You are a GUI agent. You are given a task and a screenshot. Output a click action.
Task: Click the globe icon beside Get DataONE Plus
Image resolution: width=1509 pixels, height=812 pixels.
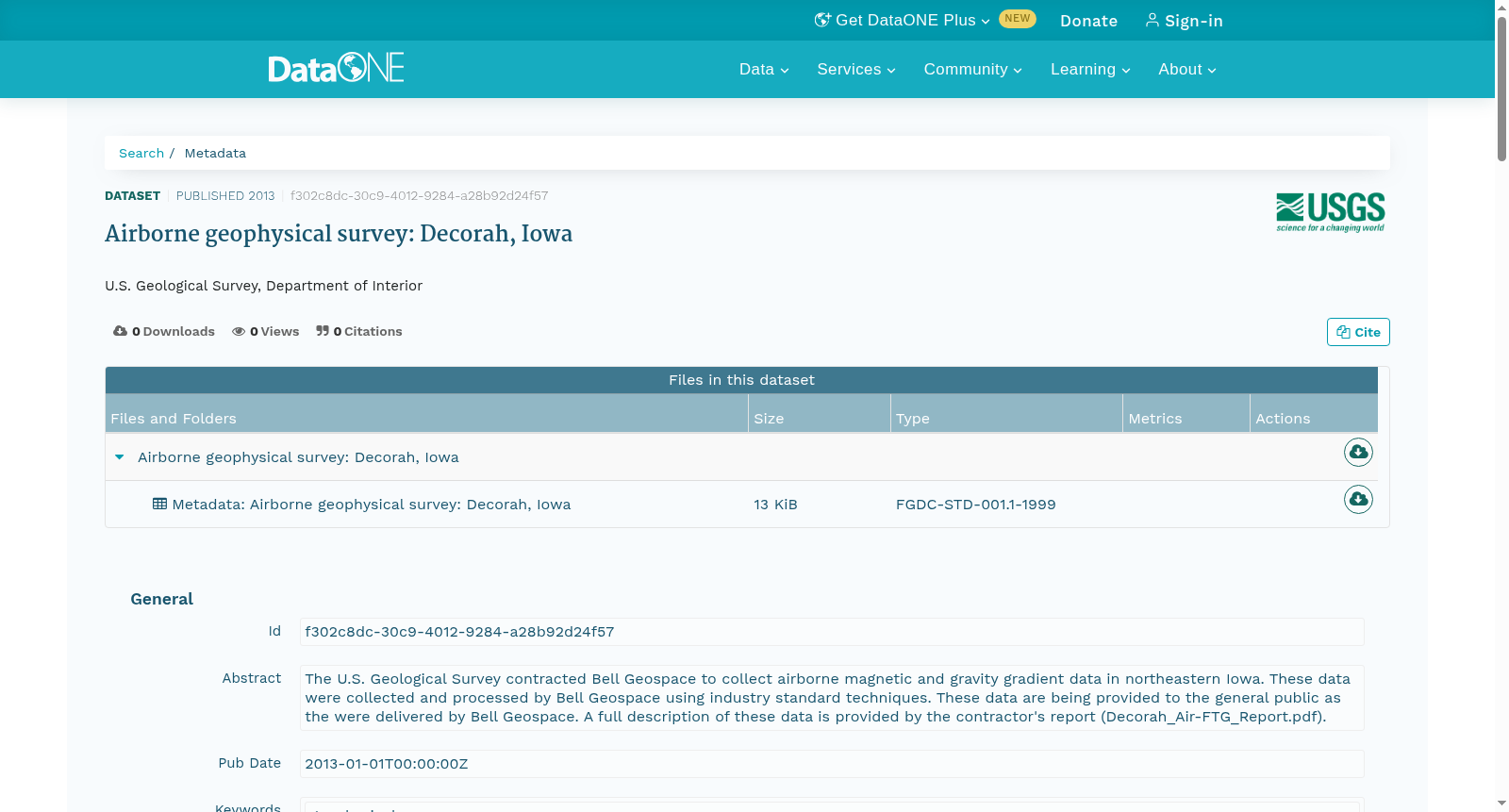[x=822, y=20]
